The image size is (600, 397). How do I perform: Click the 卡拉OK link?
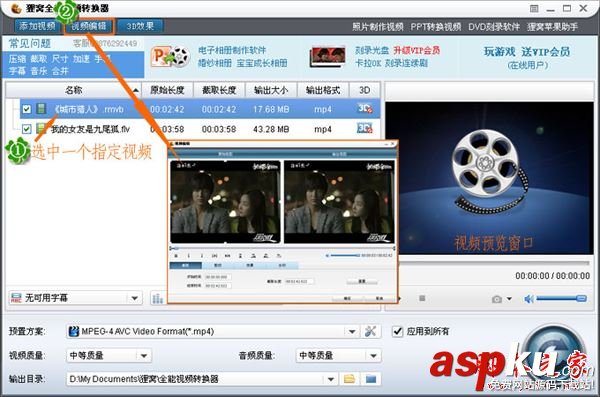coord(368,63)
